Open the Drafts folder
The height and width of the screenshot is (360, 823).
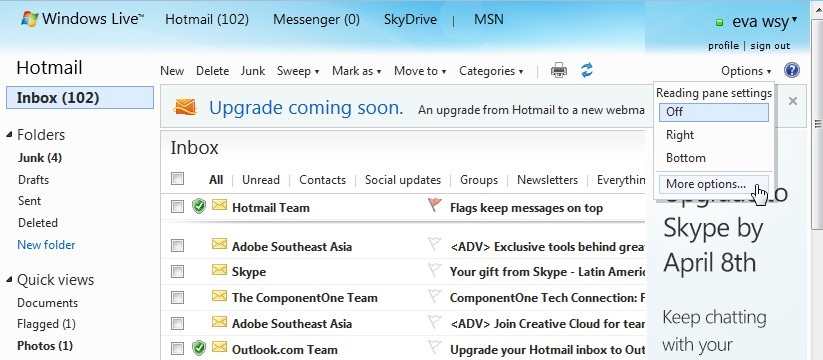pyautogui.click(x=34, y=180)
